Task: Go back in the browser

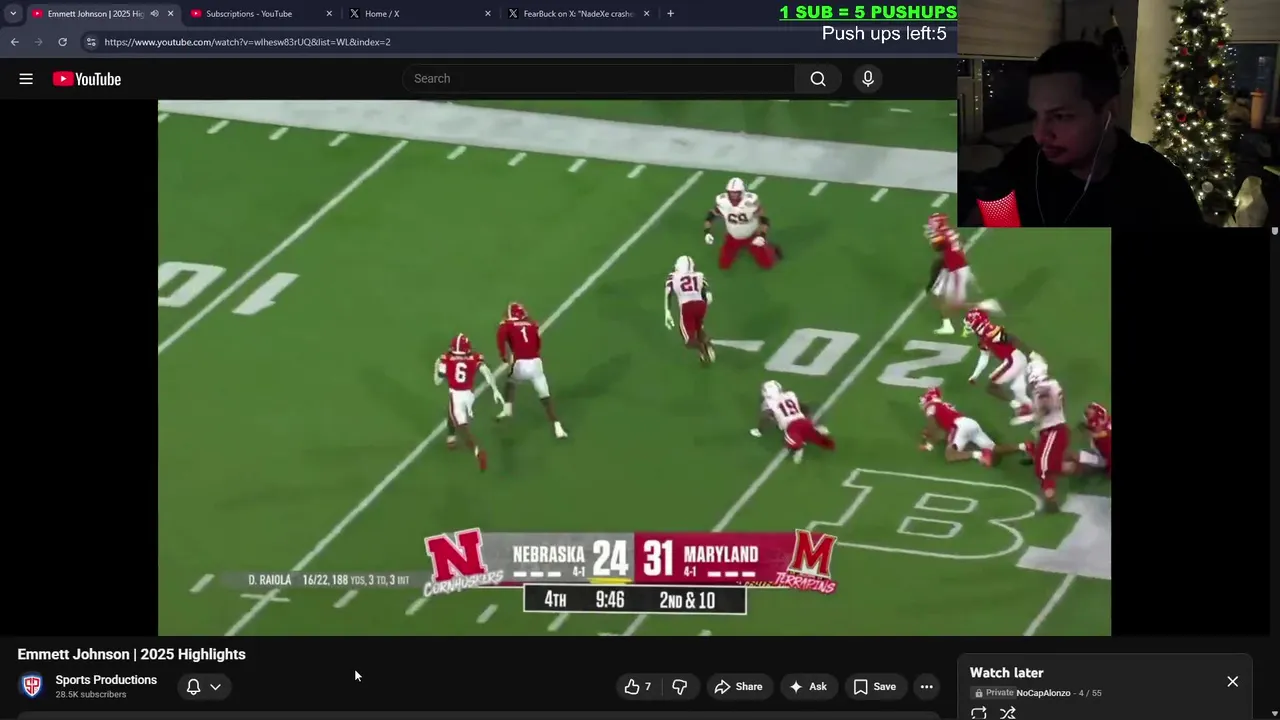Action: (x=15, y=42)
